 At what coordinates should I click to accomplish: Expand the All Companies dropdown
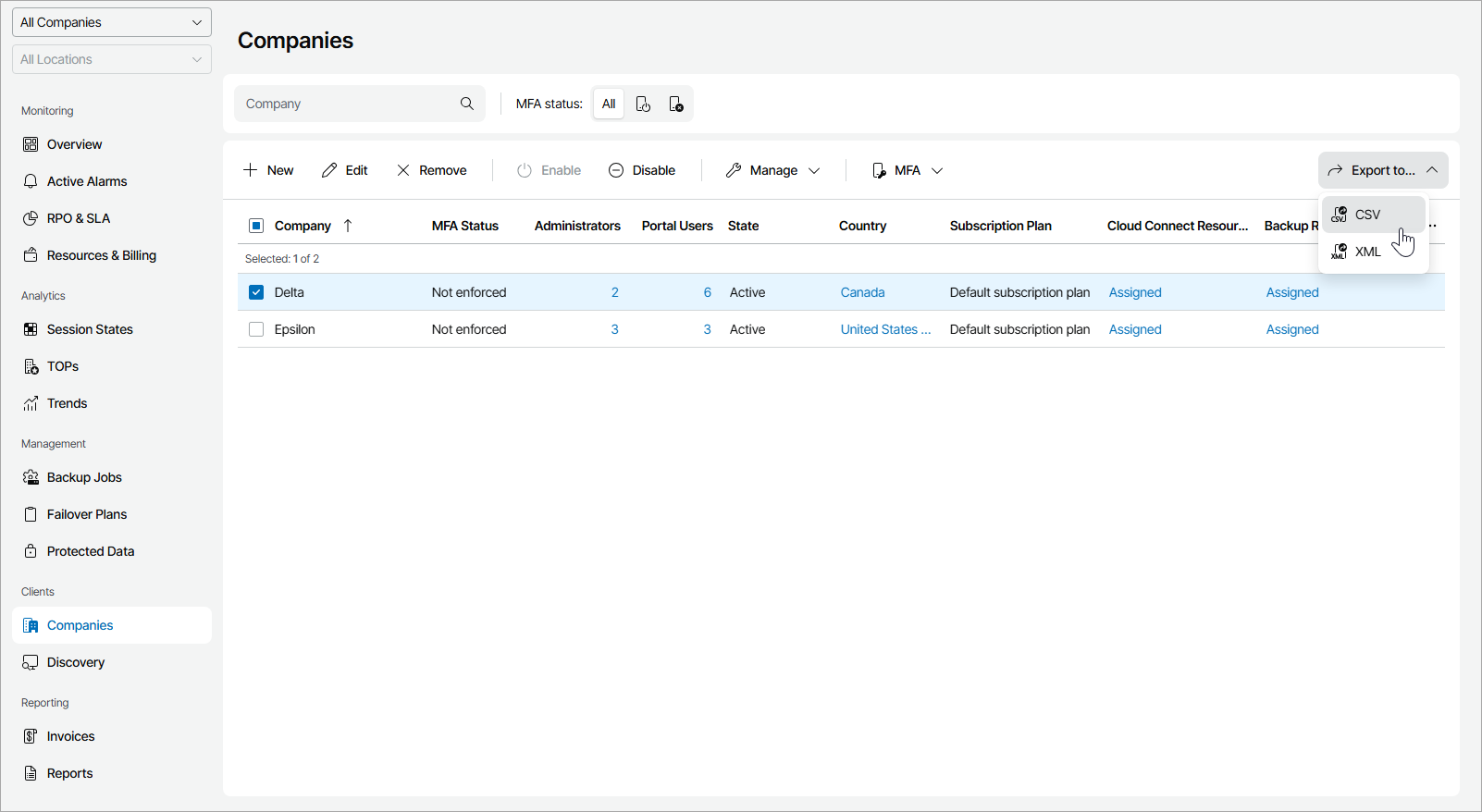point(112,22)
